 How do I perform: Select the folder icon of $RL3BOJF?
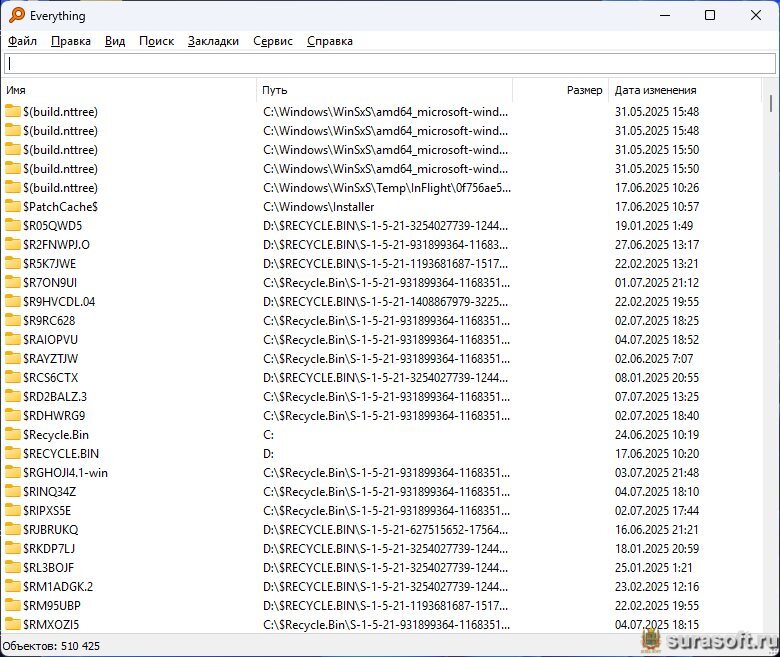(x=13, y=567)
